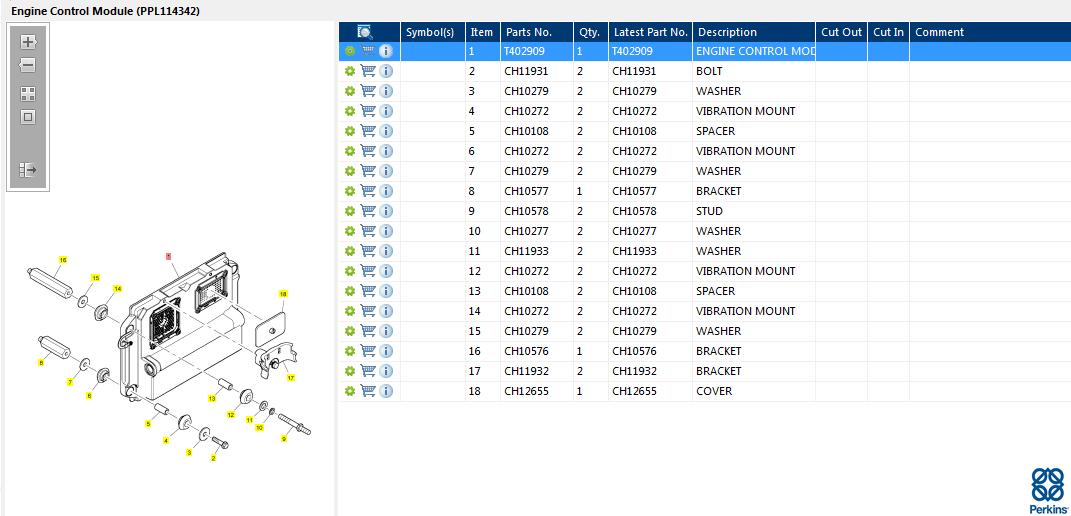The image size is (1071, 516).
Task: Click part number CH11933 in Parts No.
Action: click(x=526, y=251)
